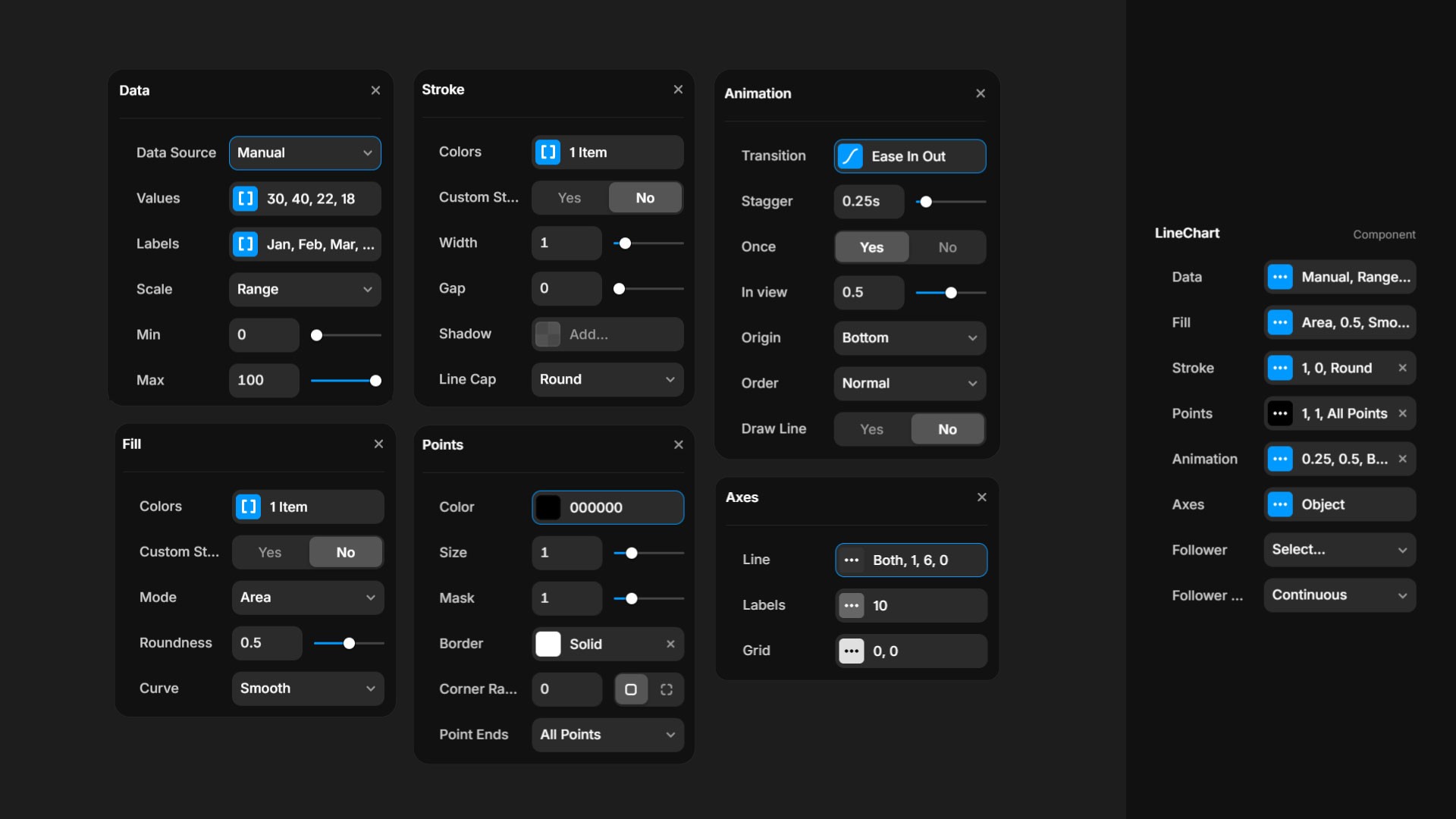
Task: Remove the Stroke property in LineChart
Action: tap(1402, 368)
